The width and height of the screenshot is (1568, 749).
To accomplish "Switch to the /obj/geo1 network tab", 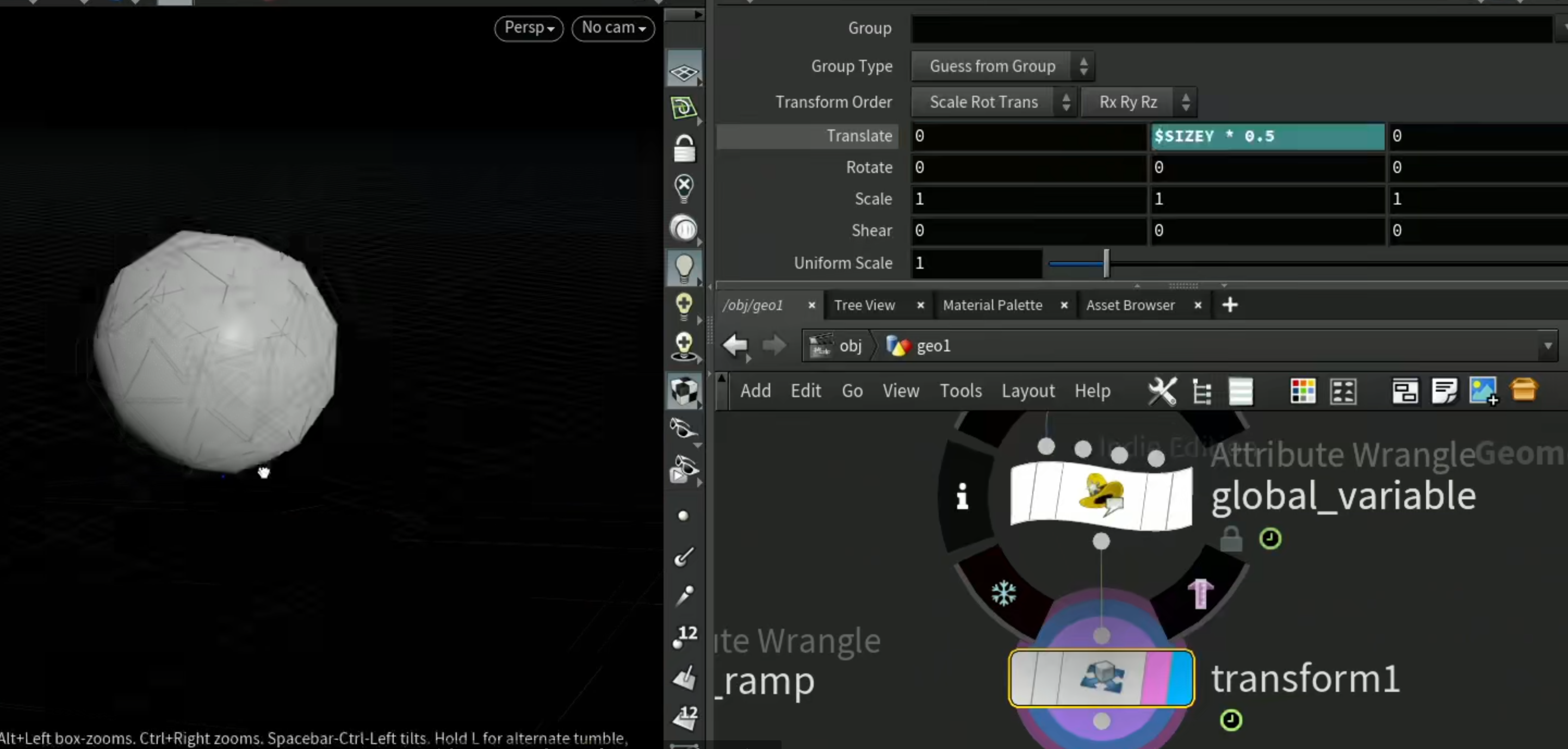I will point(752,305).
